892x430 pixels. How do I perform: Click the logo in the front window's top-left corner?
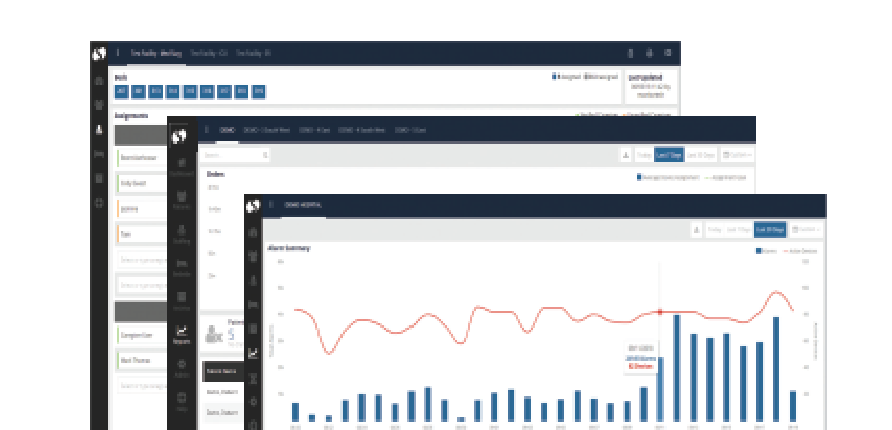pyautogui.click(x=253, y=205)
